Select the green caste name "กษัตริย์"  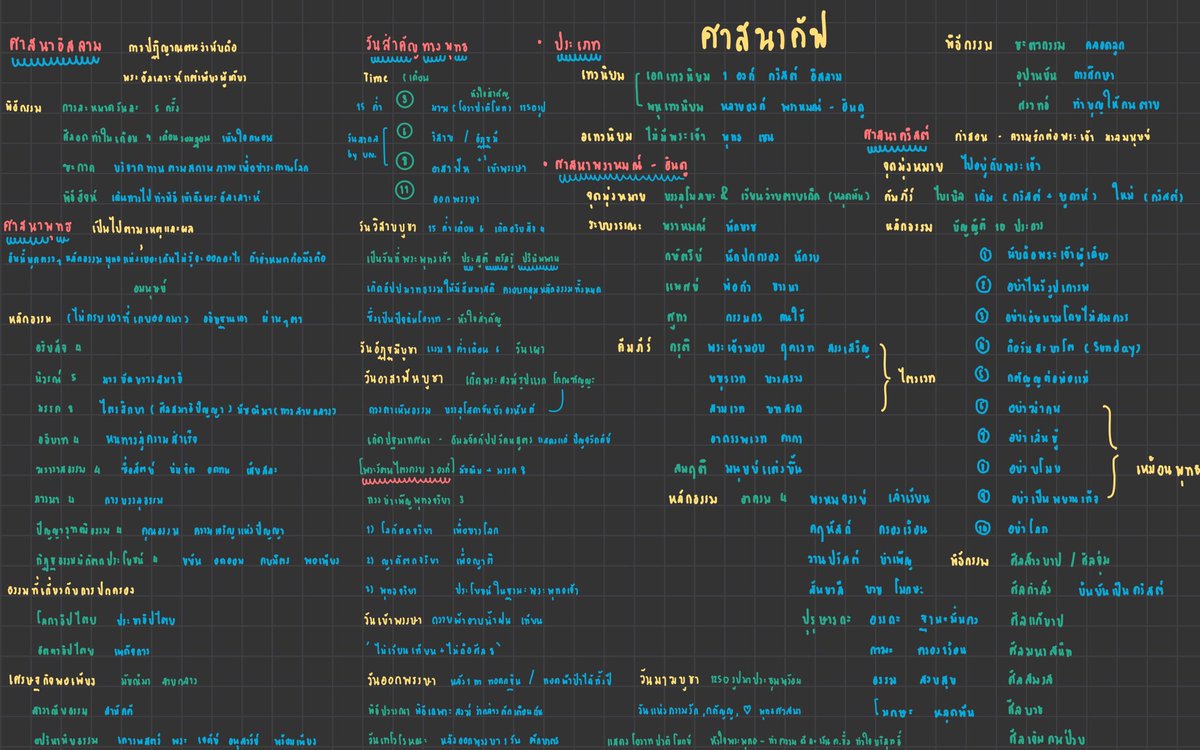point(685,255)
